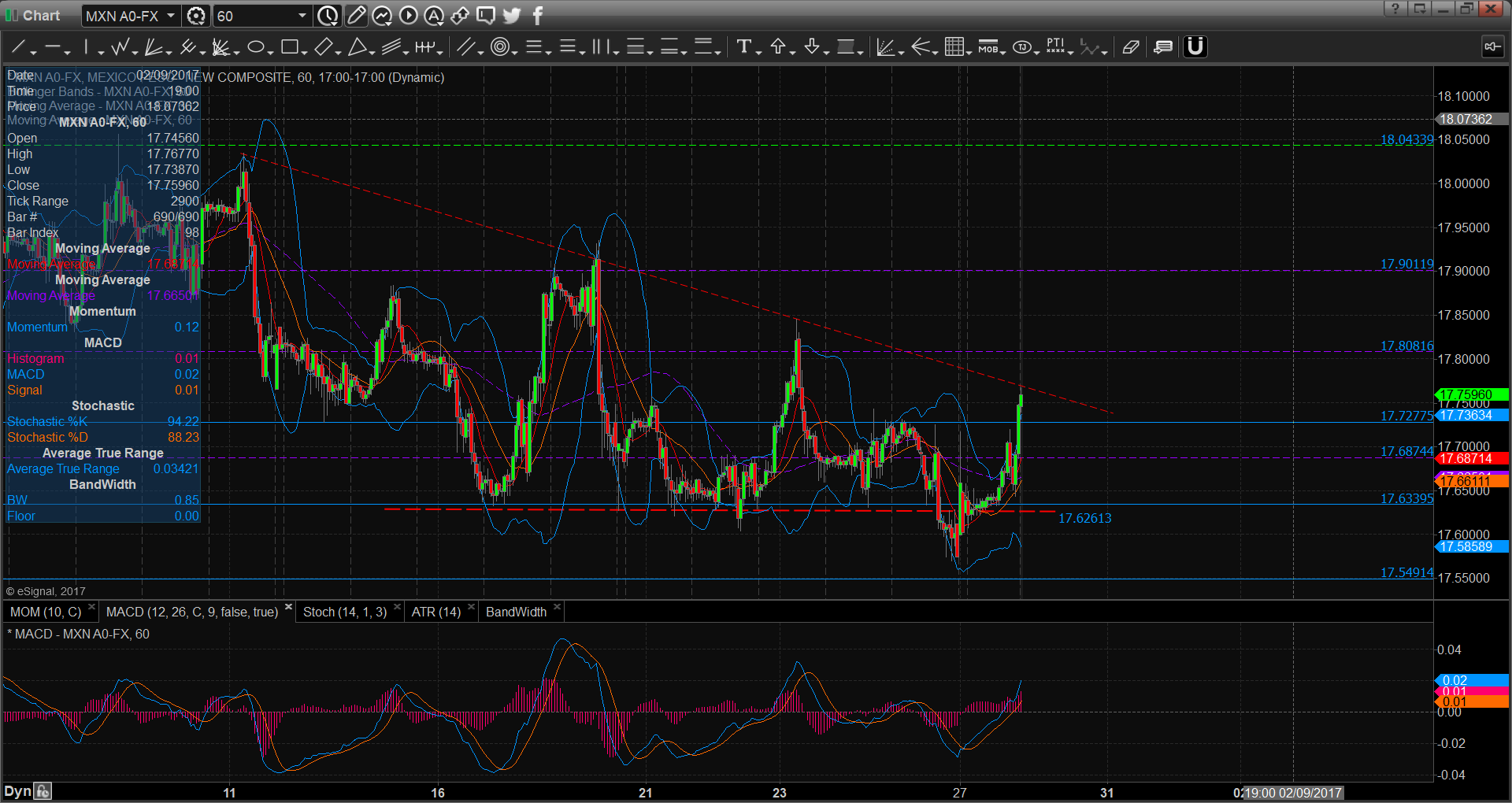Click the bar replay play icon
Image resolution: width=1512 pixels, height=803 pixels.
[408, 16]
